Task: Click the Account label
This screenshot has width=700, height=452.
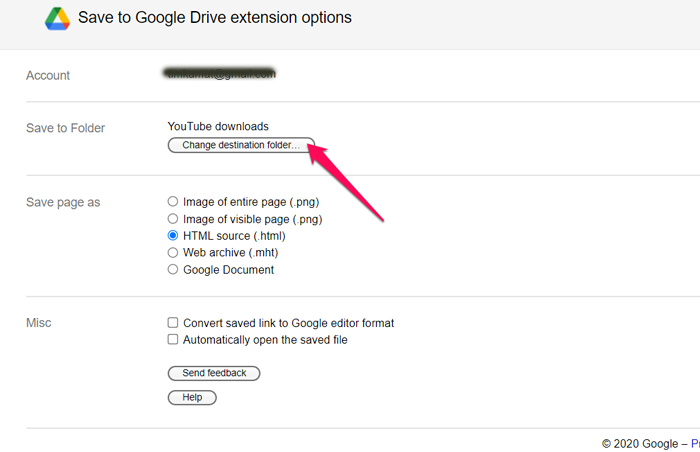Action: pos(48,75)
